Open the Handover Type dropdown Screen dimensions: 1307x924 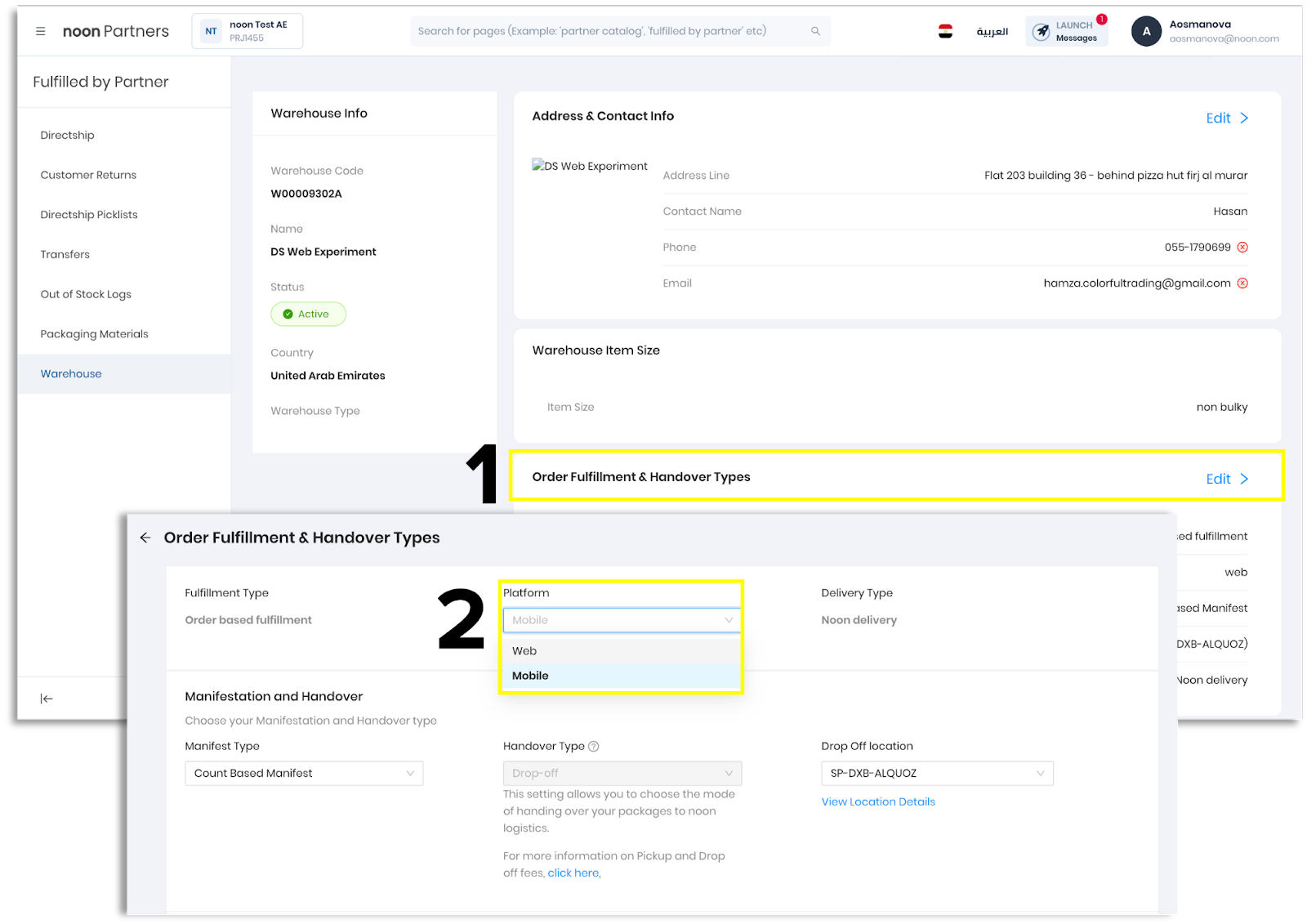click(622, 774)
